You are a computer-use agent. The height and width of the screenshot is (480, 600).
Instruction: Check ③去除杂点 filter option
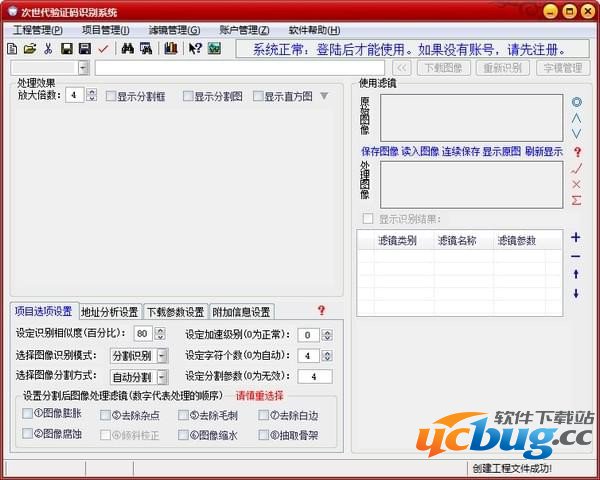(x=105, y=415)
